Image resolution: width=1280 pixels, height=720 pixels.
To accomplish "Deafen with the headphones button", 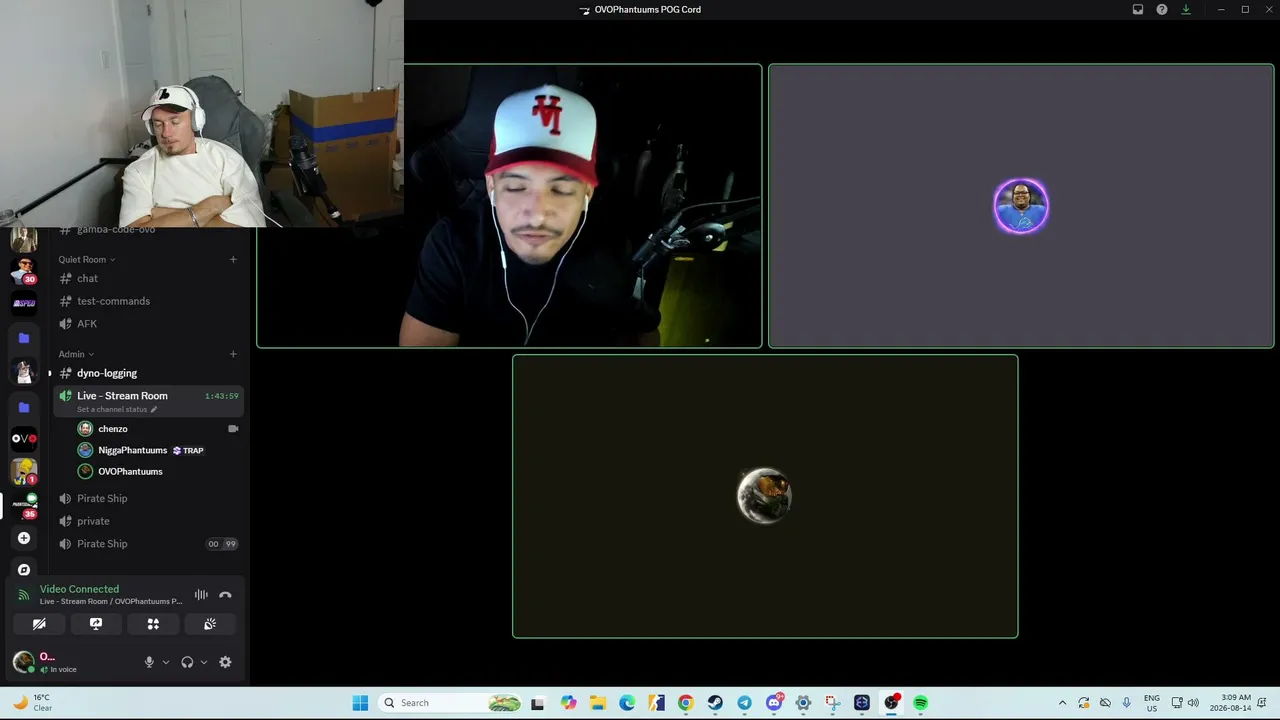I will coord(187,662).
